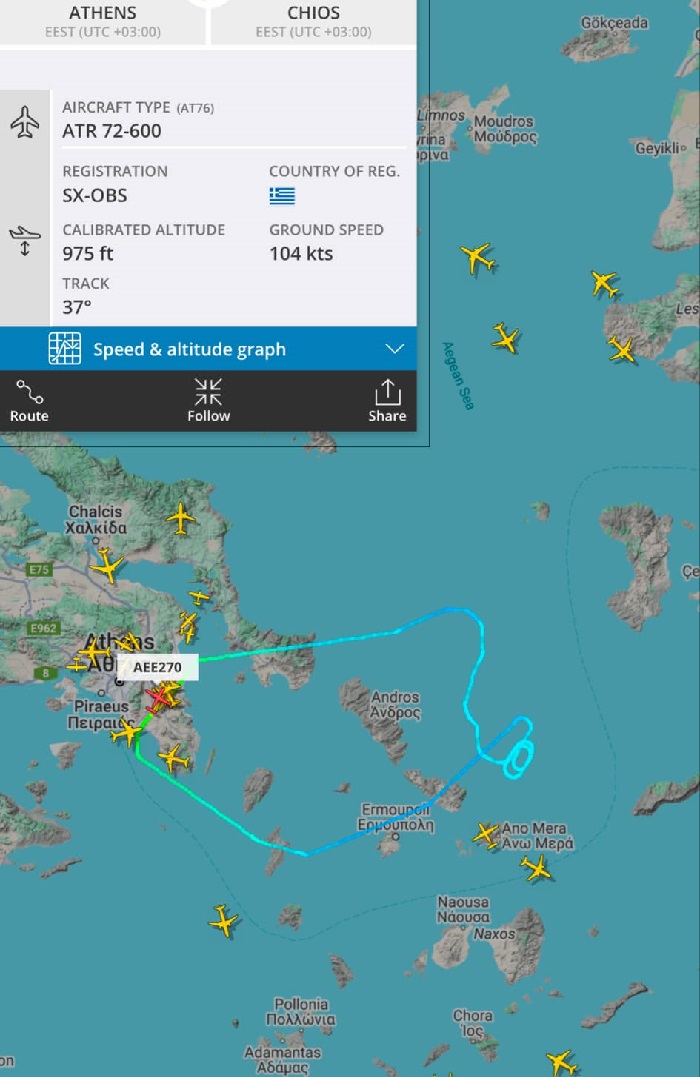700x1077 pixels.
Task: Click the airplane icon beside Aircraft Type
Action: pyautogui.click(x=25, y=122)
